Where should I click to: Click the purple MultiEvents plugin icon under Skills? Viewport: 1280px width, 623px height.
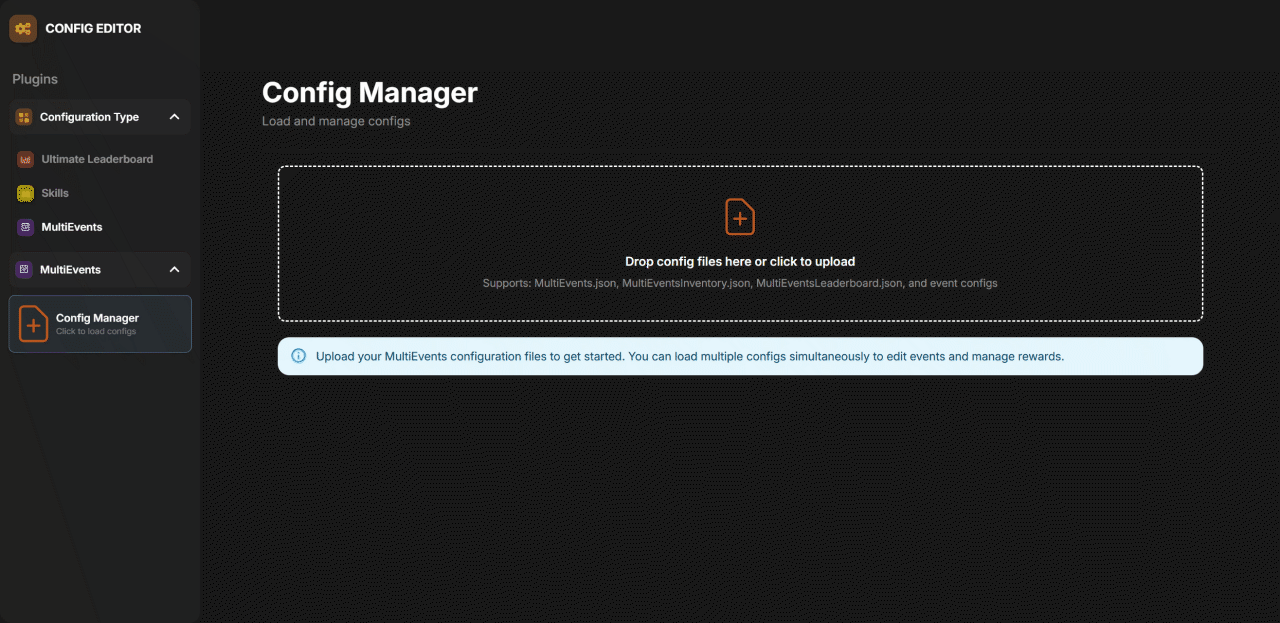[x=26, y=227]
